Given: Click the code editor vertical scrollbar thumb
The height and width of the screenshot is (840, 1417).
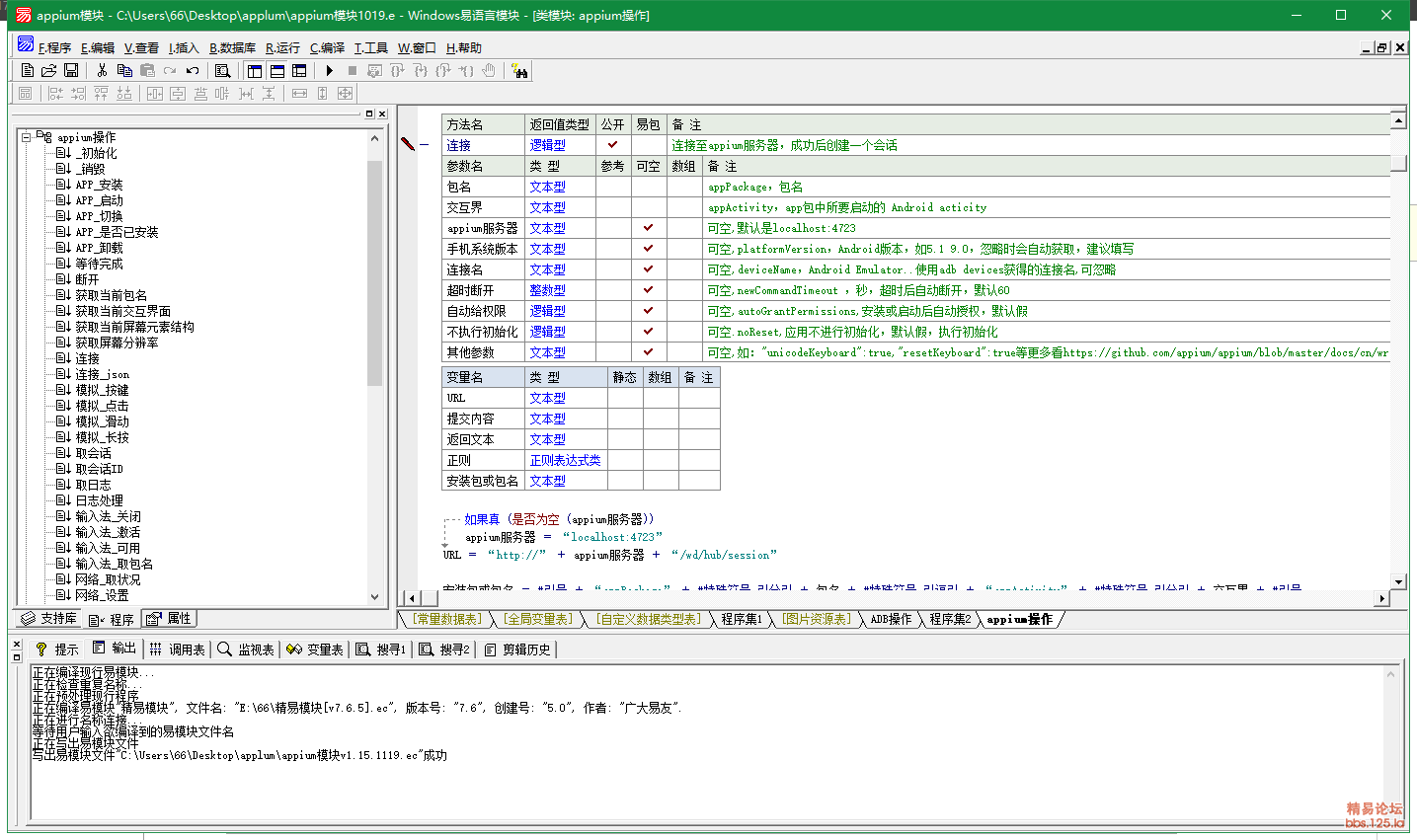Looking at the screenshot, I should [x=1398, y=163].
